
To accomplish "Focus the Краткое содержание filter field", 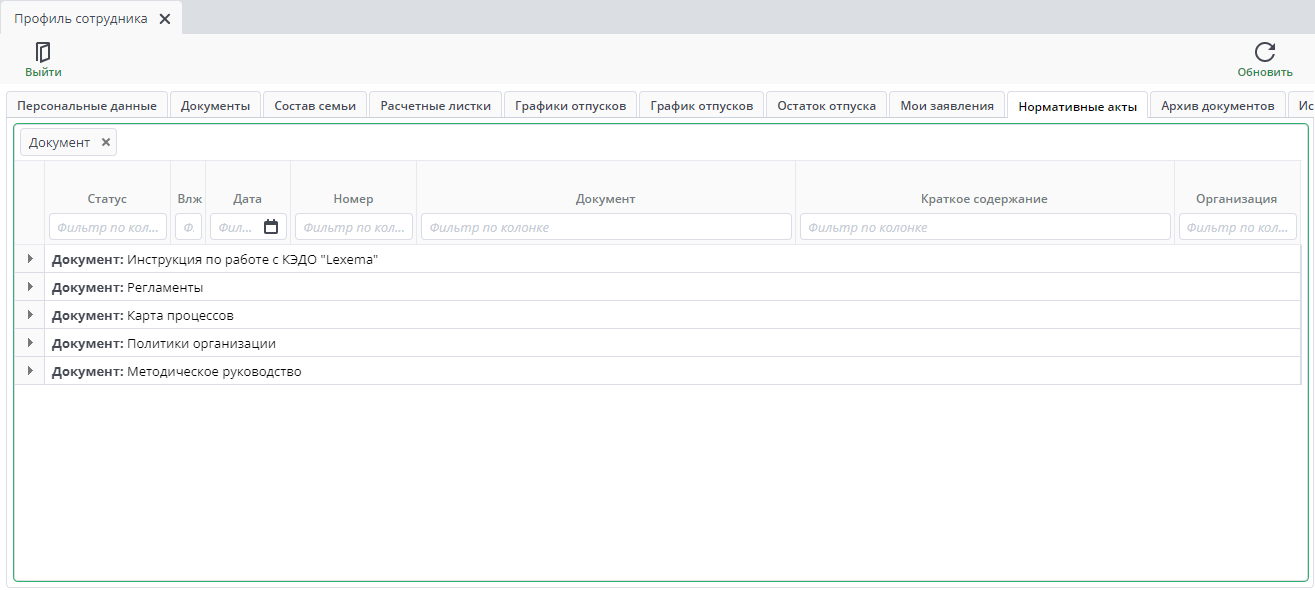I will pyautogui.click(x=984, y=227).
